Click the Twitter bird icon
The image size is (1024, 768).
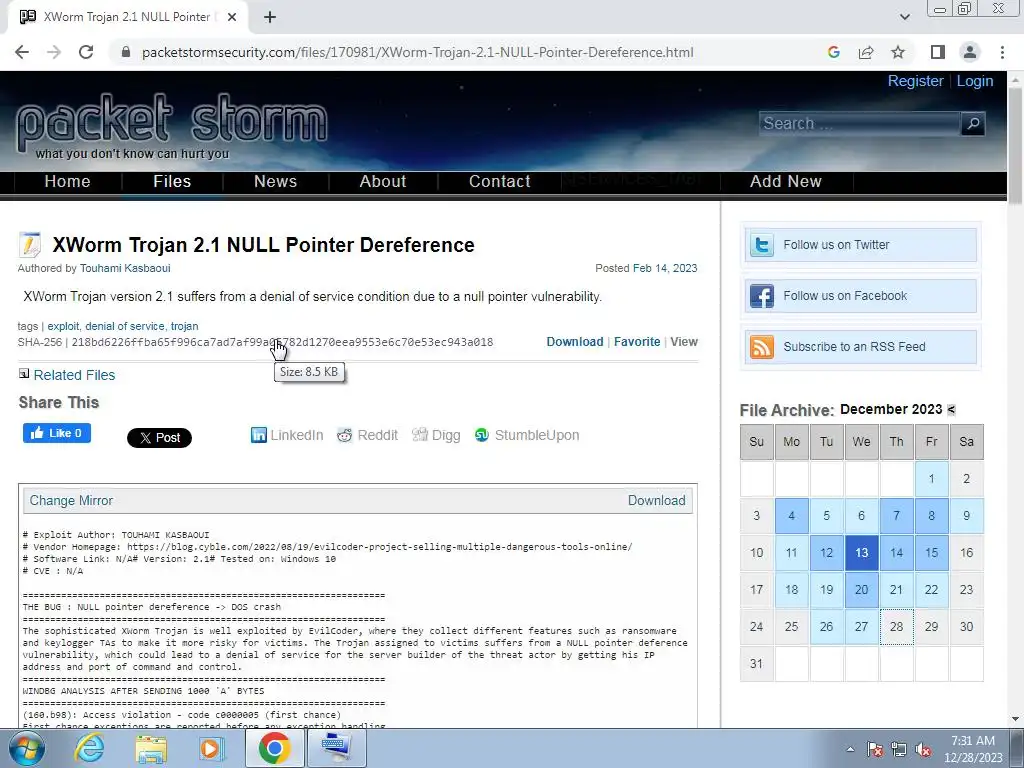click(x=761, y=245)
